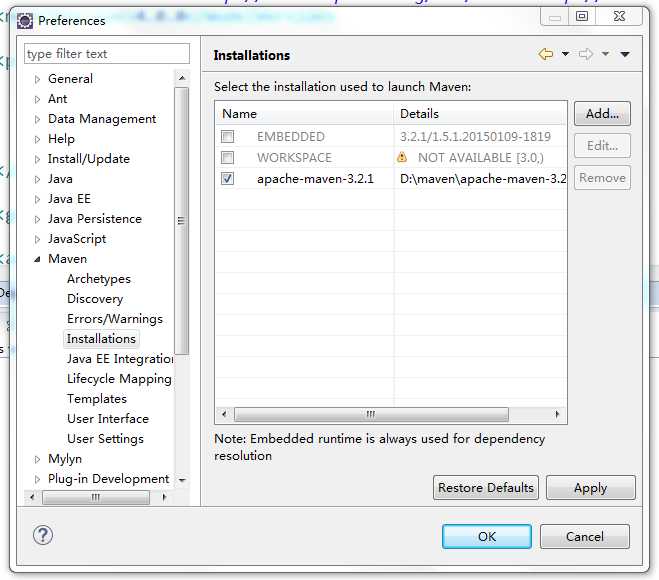
Task: Expand the JavaScript tree node
Action: (37, 239)
